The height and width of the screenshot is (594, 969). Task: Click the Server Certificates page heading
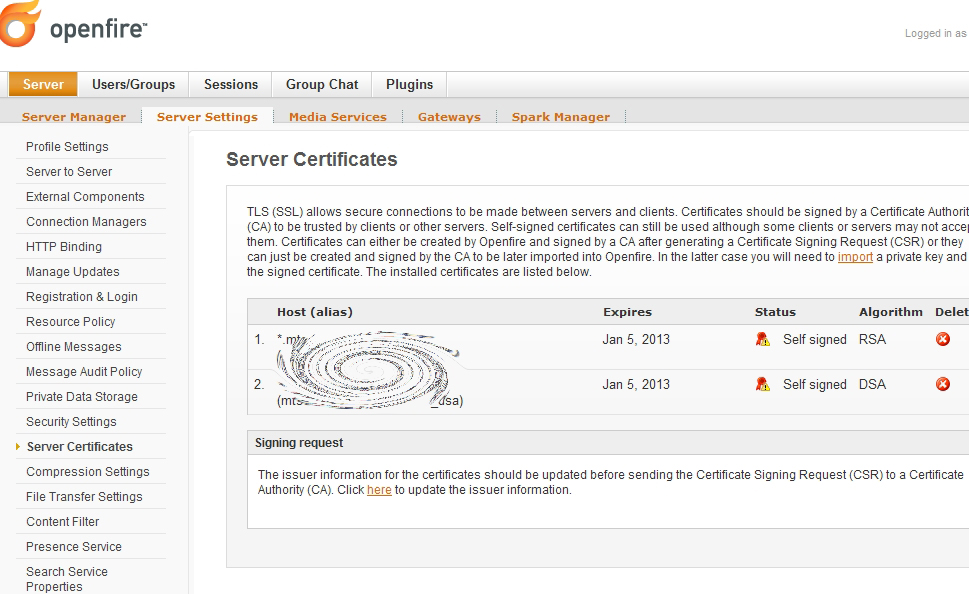[311, 159]
